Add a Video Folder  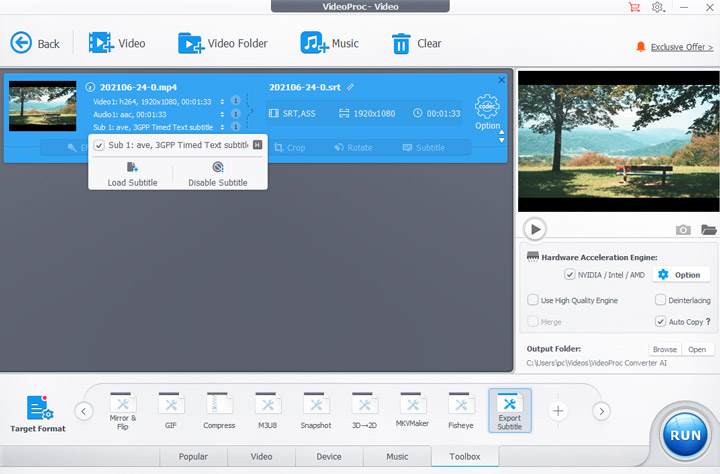click(223, 43)
